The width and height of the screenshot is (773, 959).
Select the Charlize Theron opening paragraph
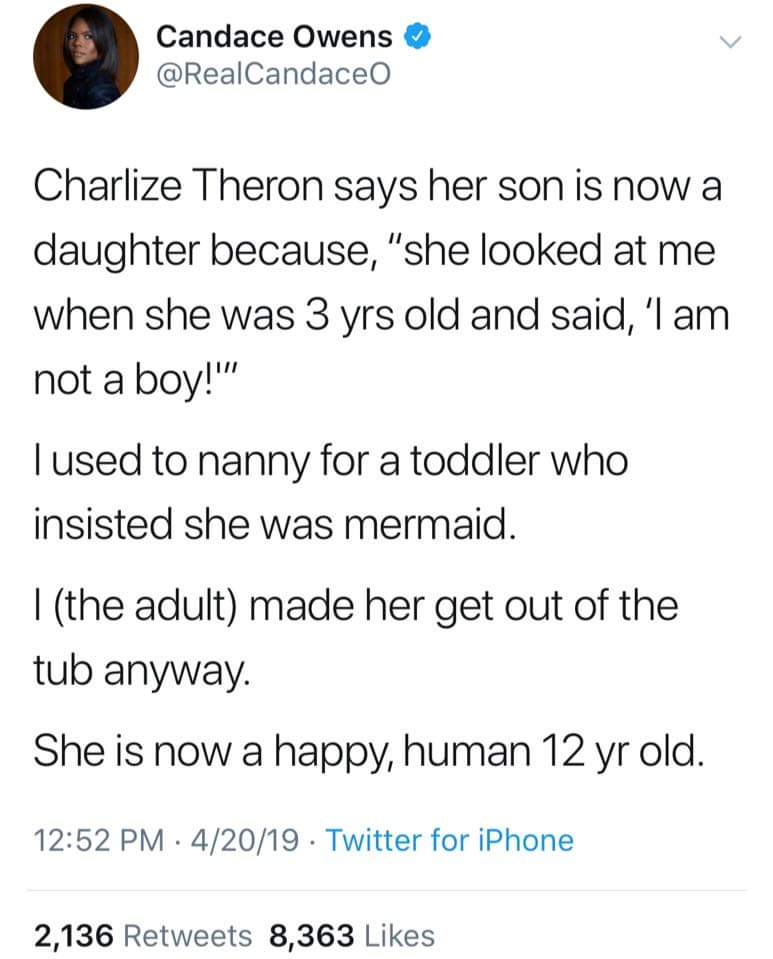[381, 283]
